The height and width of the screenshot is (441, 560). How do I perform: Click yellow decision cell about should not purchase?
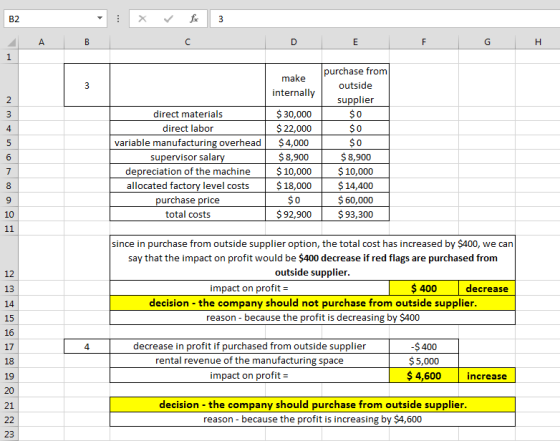tap(312, 303)
